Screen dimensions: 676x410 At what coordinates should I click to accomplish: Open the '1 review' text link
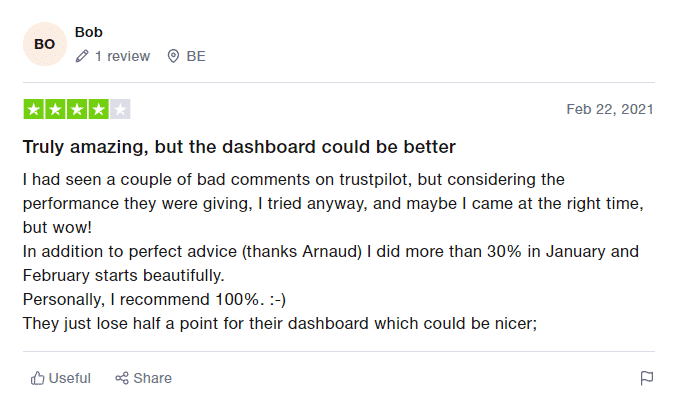(x=122, y=56)
